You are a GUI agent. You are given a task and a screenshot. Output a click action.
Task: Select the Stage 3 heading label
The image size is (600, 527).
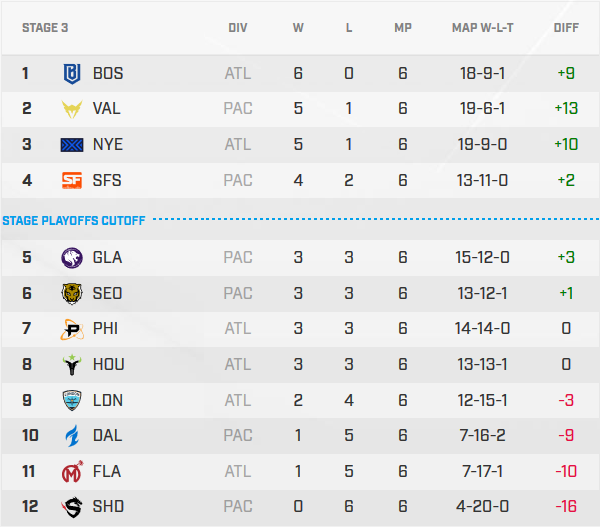(x=45, y=28)
